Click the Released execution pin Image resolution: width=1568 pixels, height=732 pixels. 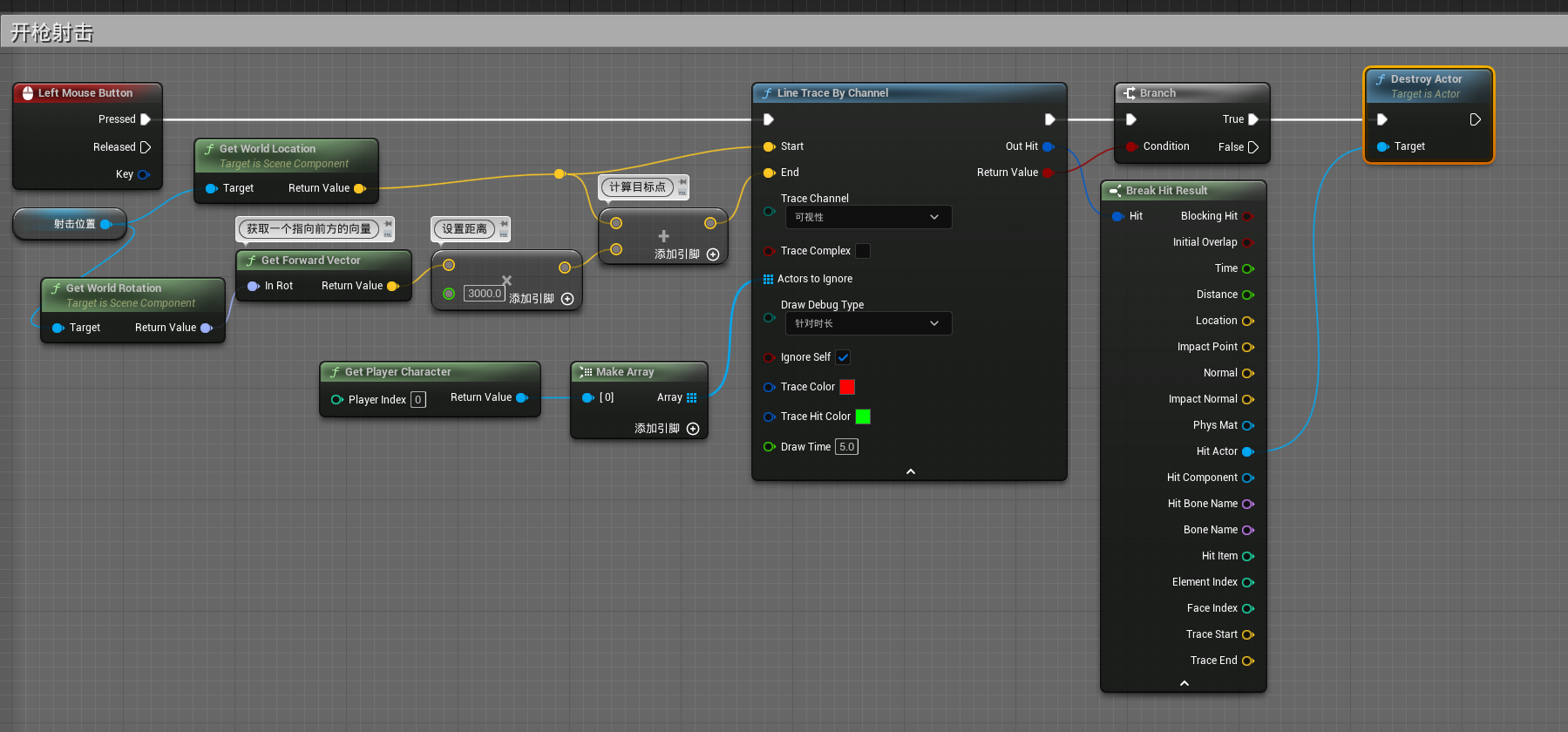pyautogui.click(x=146, y=147)
